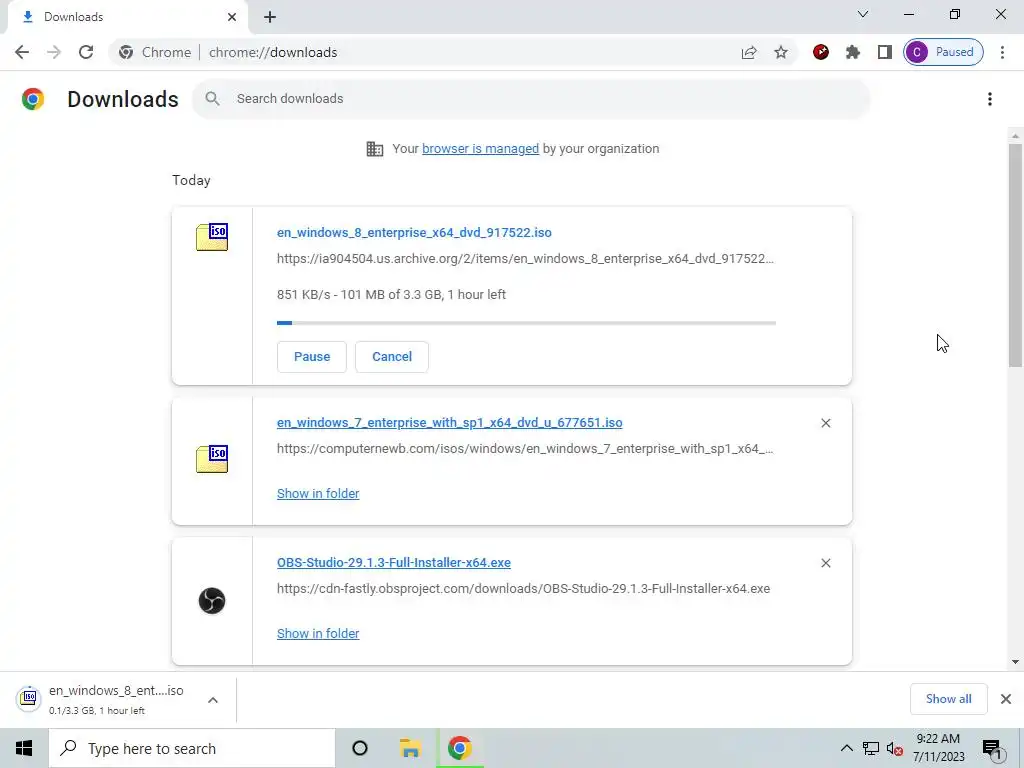Click the scrollbar down arrow

click(x=1015, y=662)
